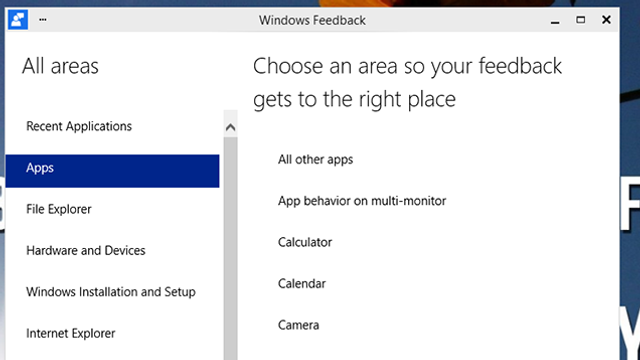Image resolution: width=640 pixels, height=360 pixels.
Task: Choose App behavior on multi-monitor
Action: (362, 201)
